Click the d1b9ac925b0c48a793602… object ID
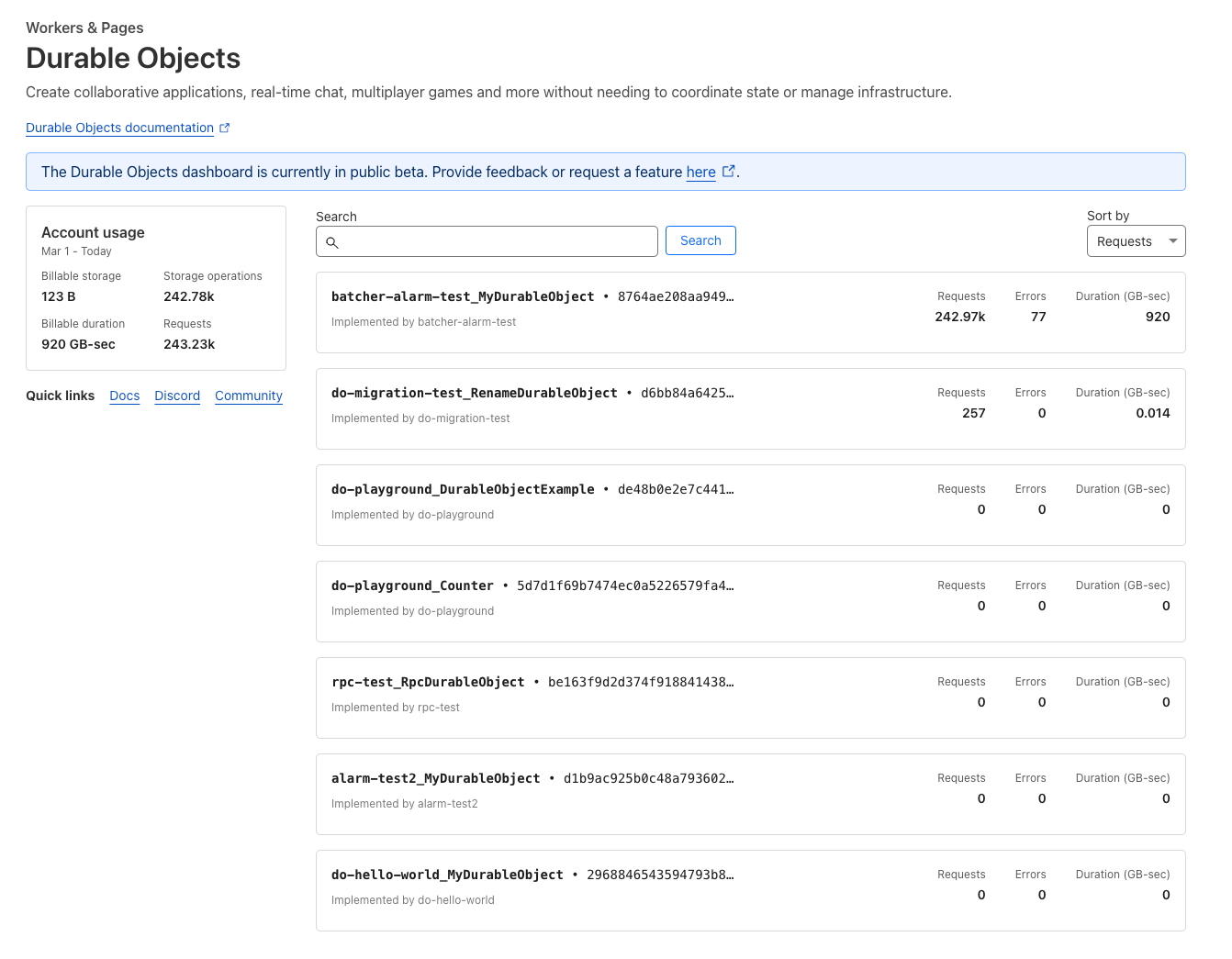1232x959 pixels. pyautogui.click(x=649, y=778)
